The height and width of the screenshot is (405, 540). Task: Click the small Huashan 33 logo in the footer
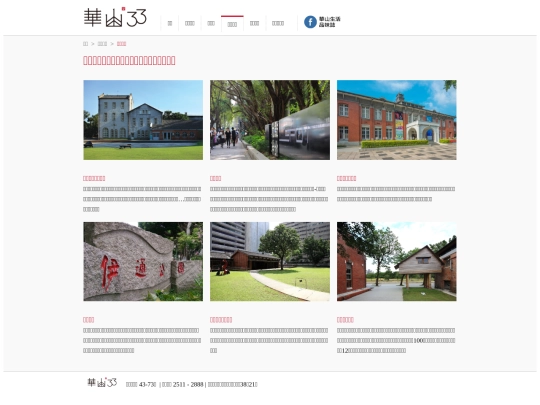[x=102, y=383]
